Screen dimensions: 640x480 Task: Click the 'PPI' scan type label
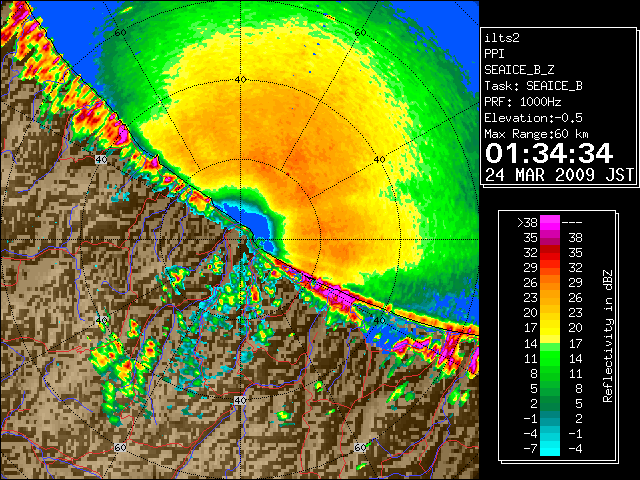494,54
